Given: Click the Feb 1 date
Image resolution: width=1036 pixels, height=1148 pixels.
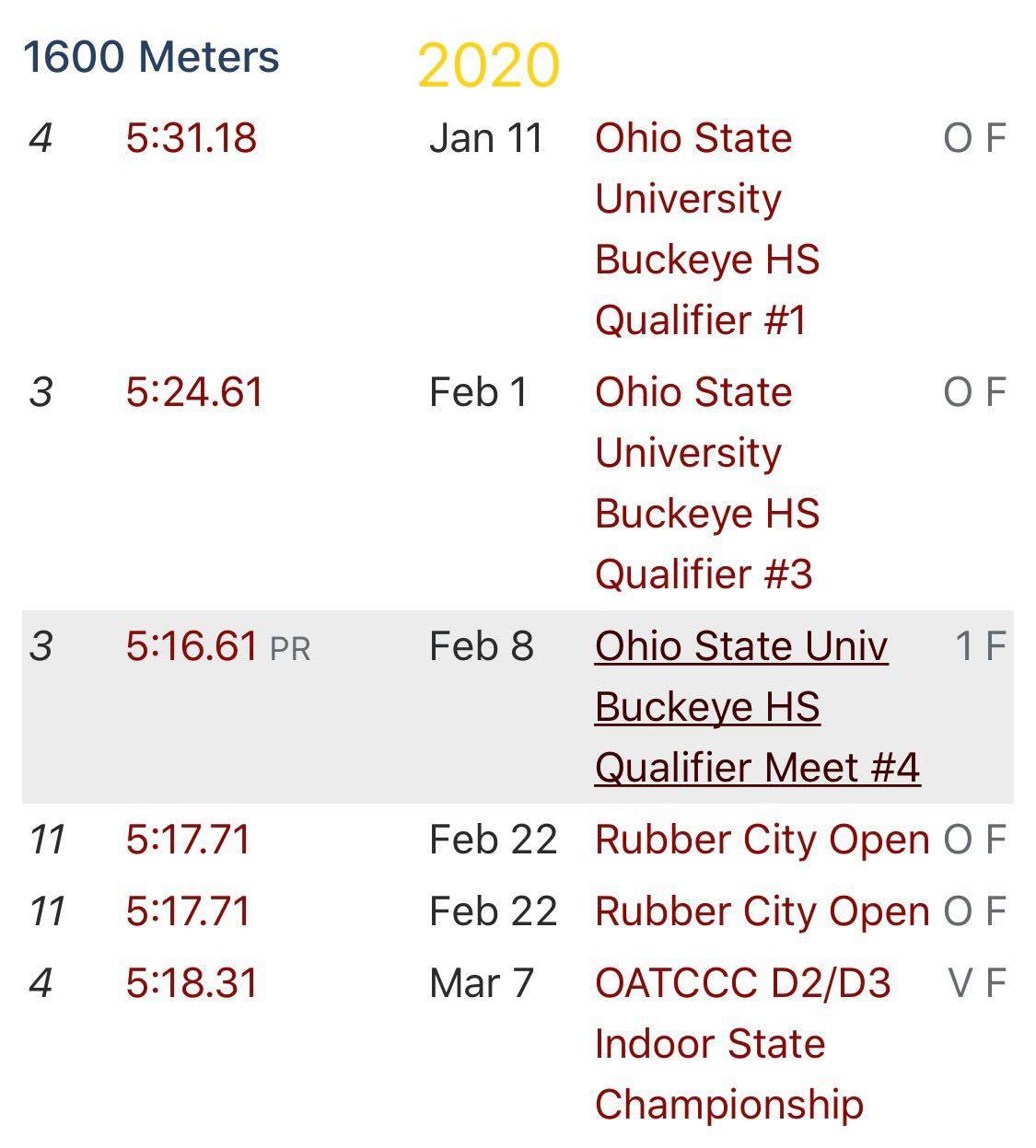Looking at the screenshot, I should (479, 393).
